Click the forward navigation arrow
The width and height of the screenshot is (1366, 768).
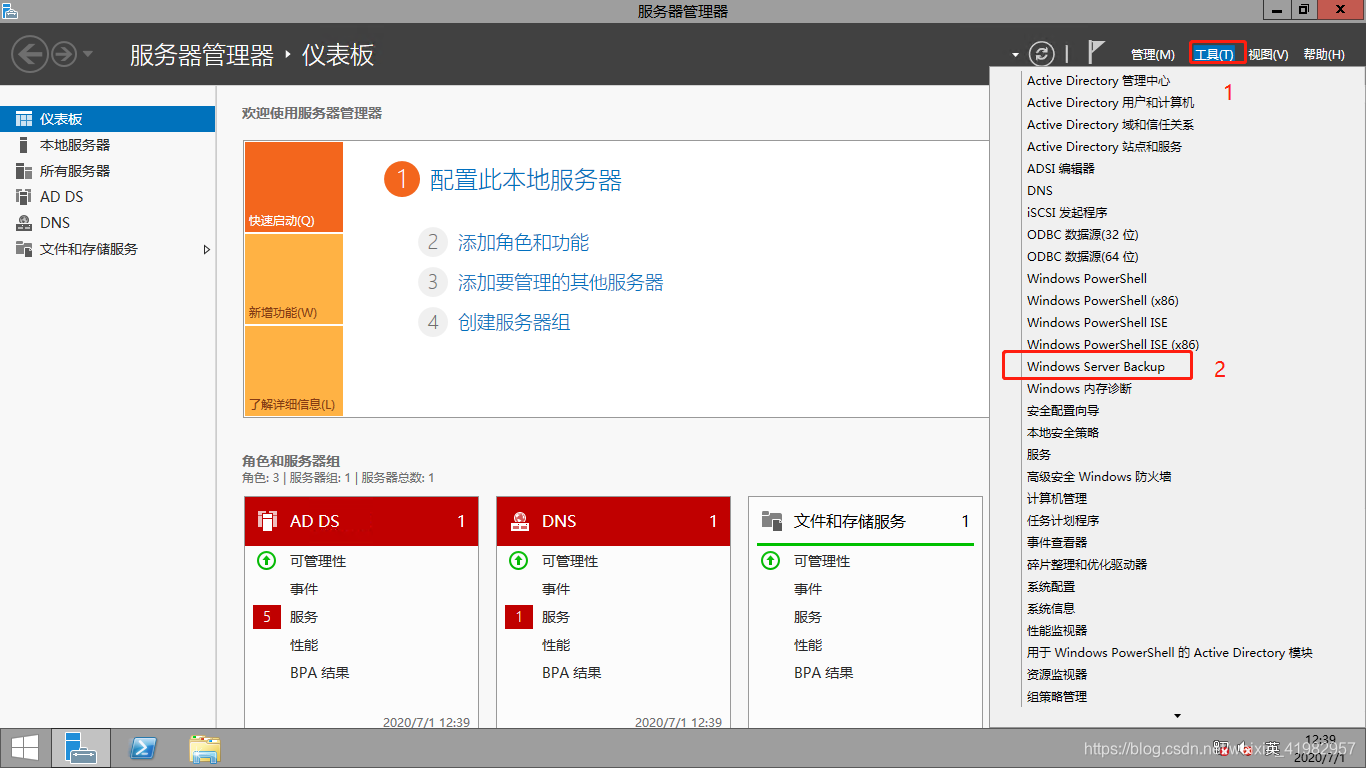64,53
